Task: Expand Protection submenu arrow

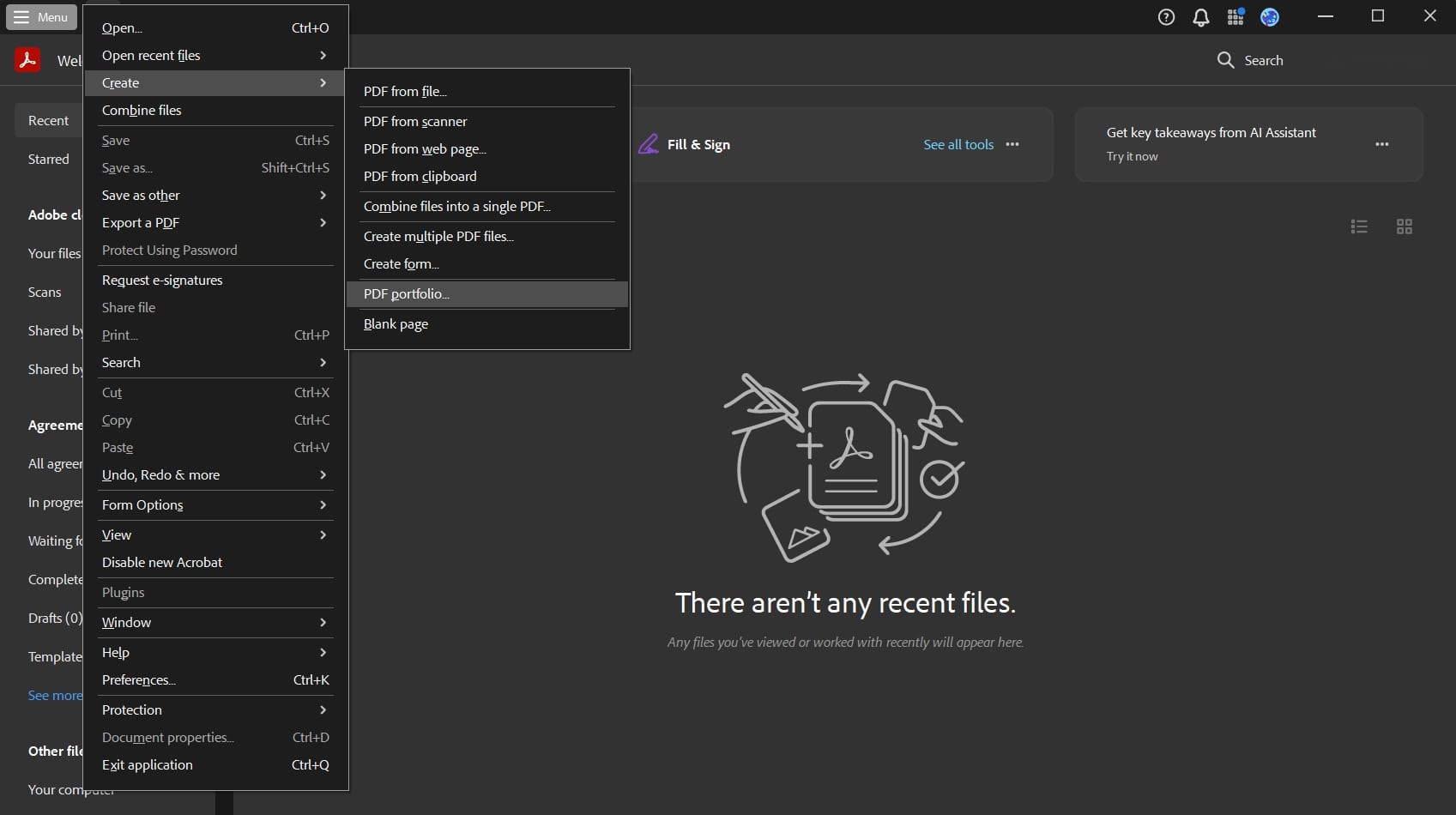Action: click(x=323, y=709)
